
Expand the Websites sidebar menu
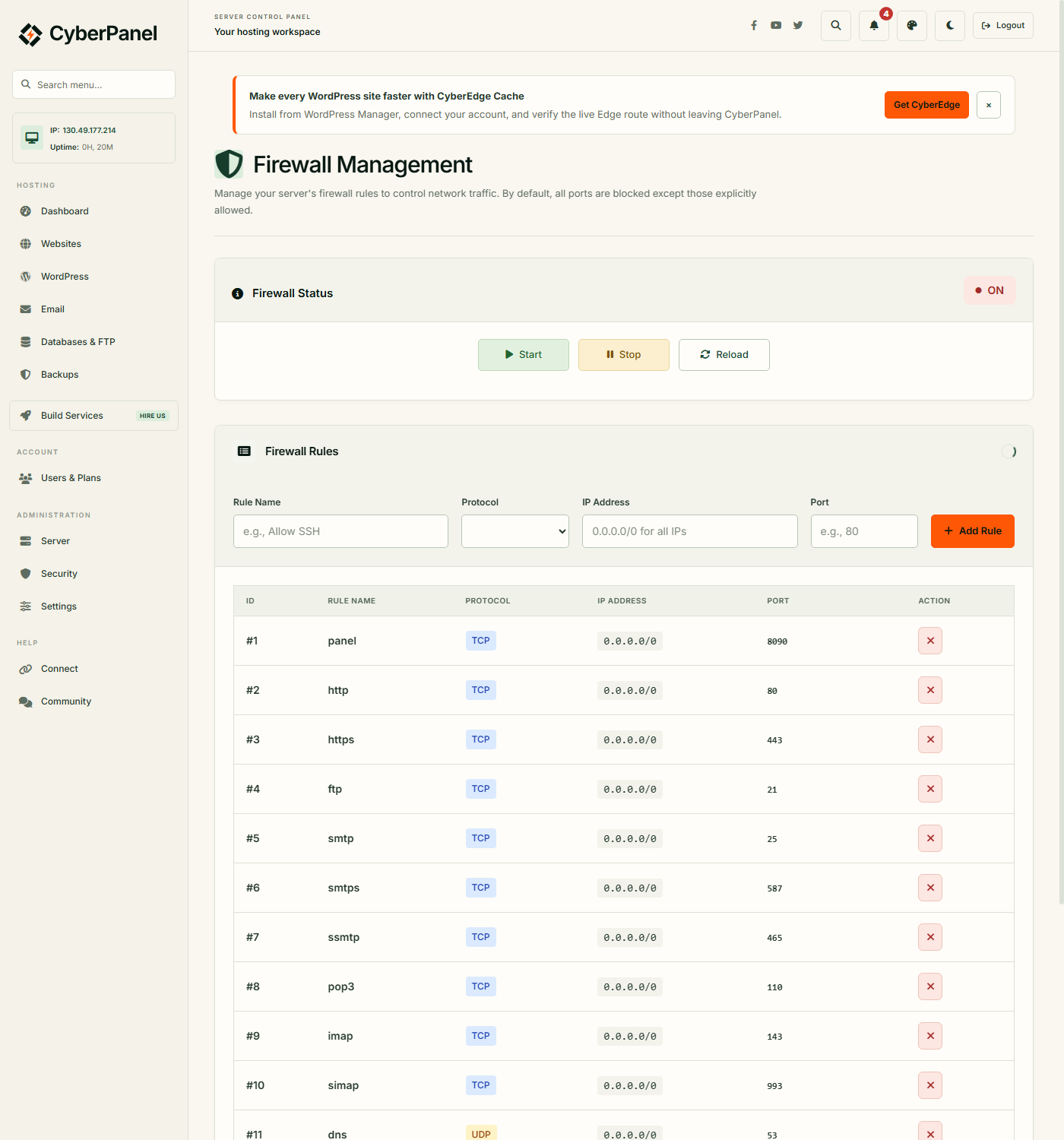(x=93, y=244)
